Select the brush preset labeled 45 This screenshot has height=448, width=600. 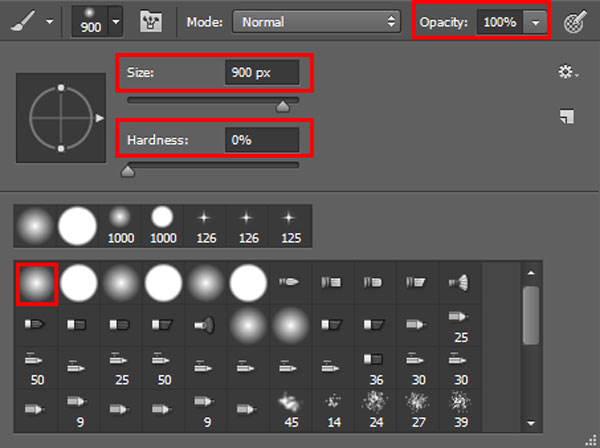291,411
